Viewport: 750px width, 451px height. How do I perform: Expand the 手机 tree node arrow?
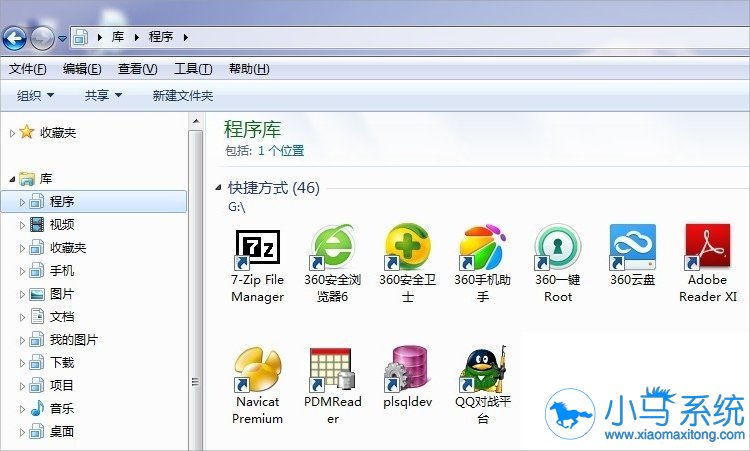coord(22,271)
